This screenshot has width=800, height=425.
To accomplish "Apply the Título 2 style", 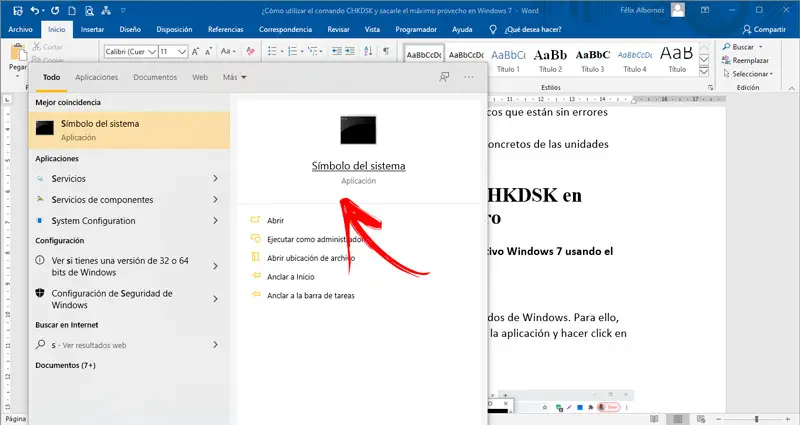I will coord(551,60).
